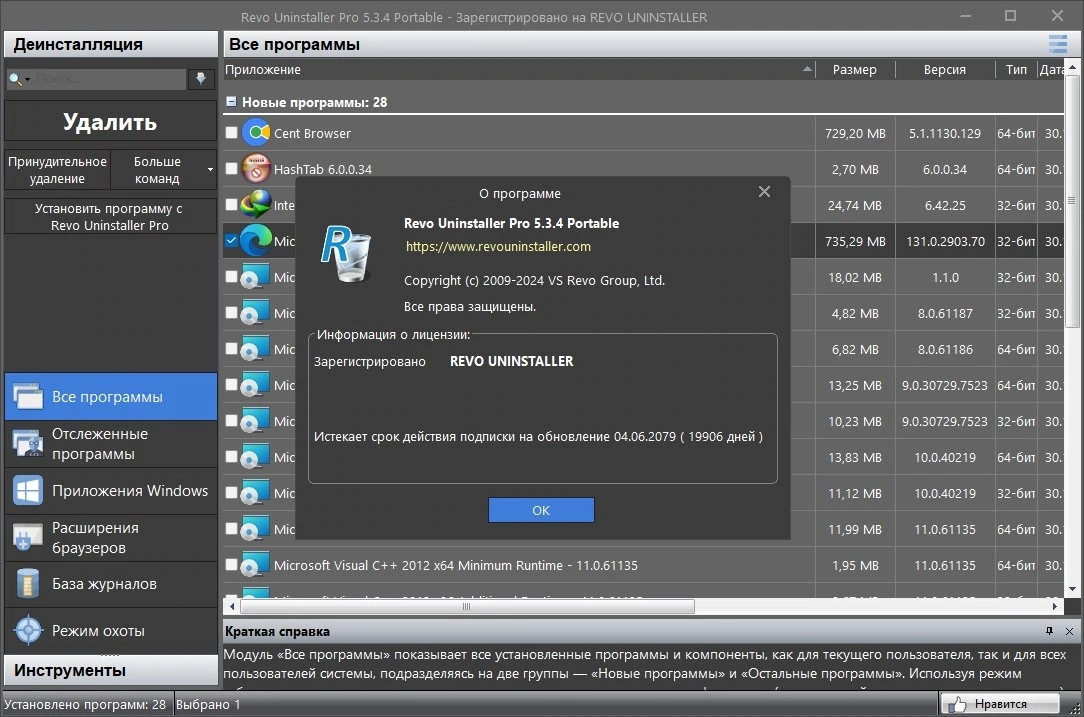Check the checkbox in 4,82 MB row
The image size is (1084, 717).
pyautogui.click(x=232, y=313)
